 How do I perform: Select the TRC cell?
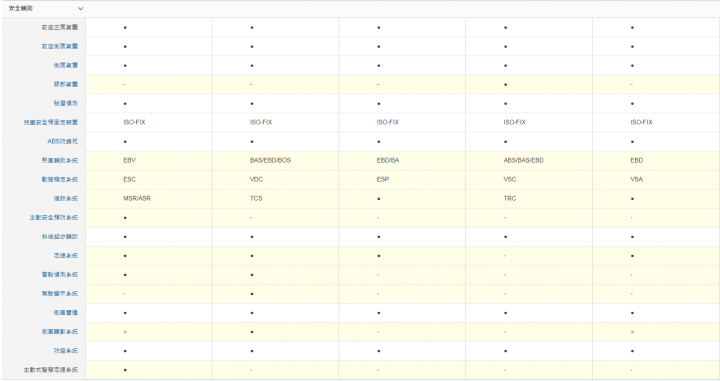click(510, 198)
